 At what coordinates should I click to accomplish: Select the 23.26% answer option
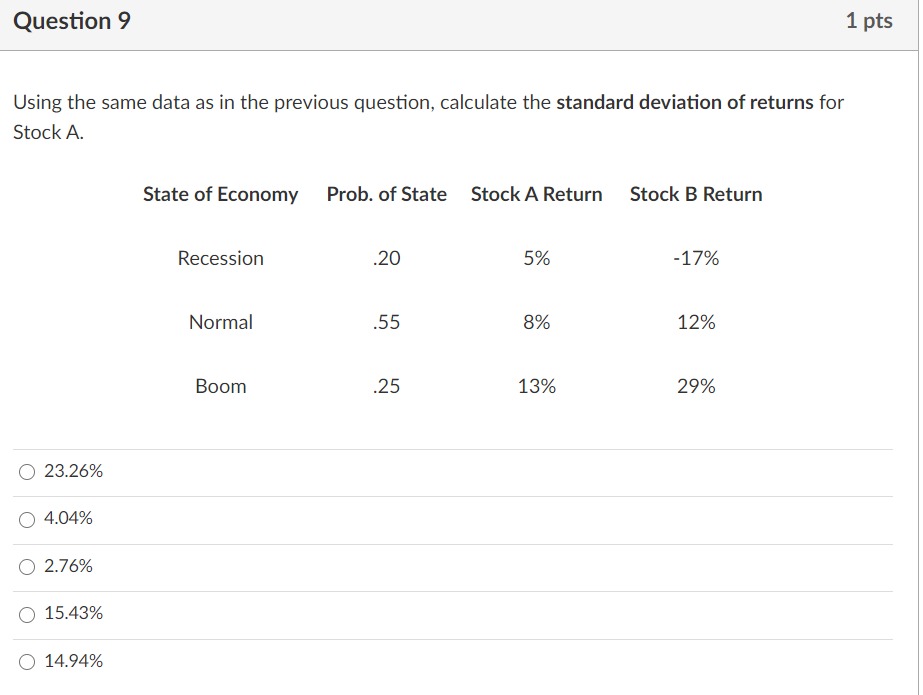coord(27,471)
